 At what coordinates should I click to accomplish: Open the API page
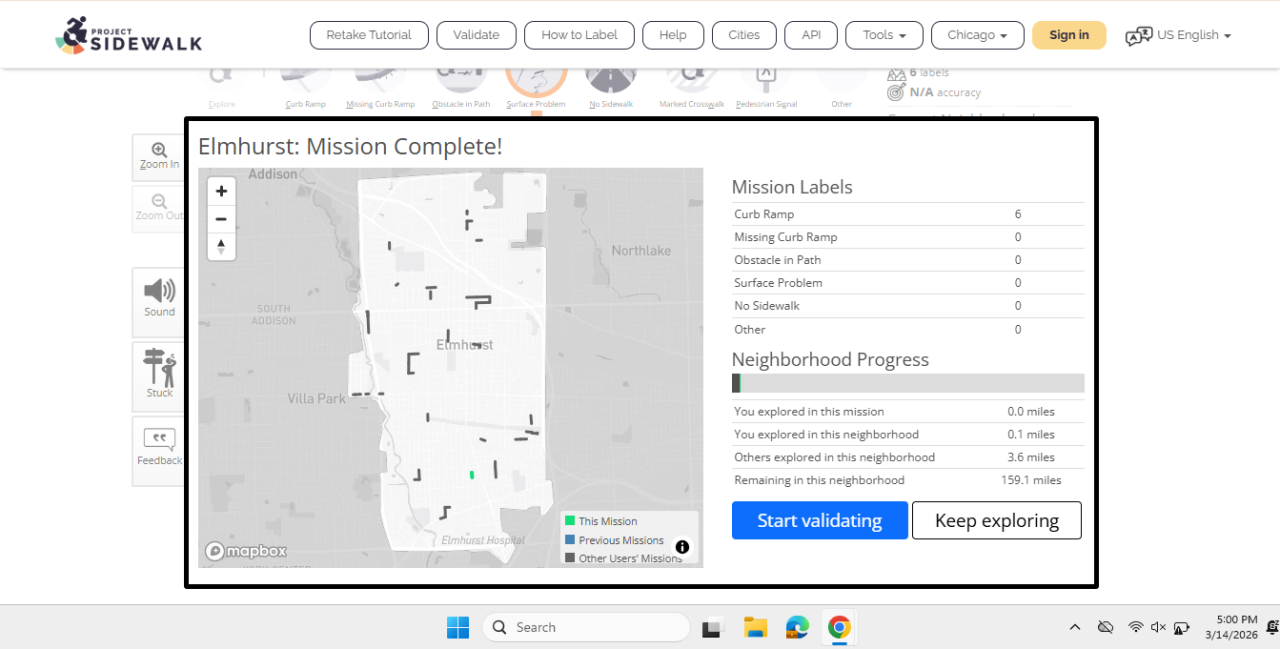point(811,35)
